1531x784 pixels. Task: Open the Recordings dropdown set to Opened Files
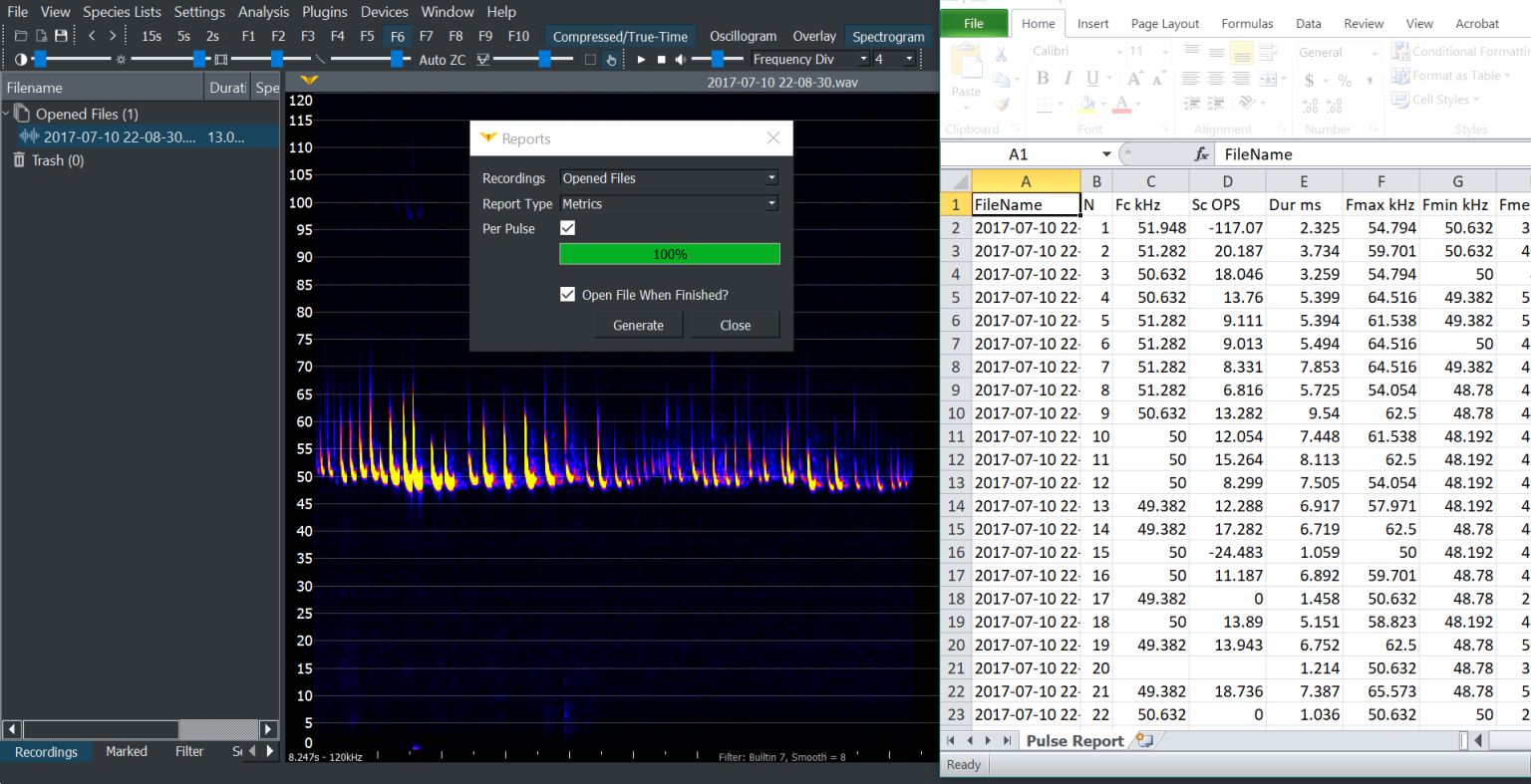tap(669, 177)
